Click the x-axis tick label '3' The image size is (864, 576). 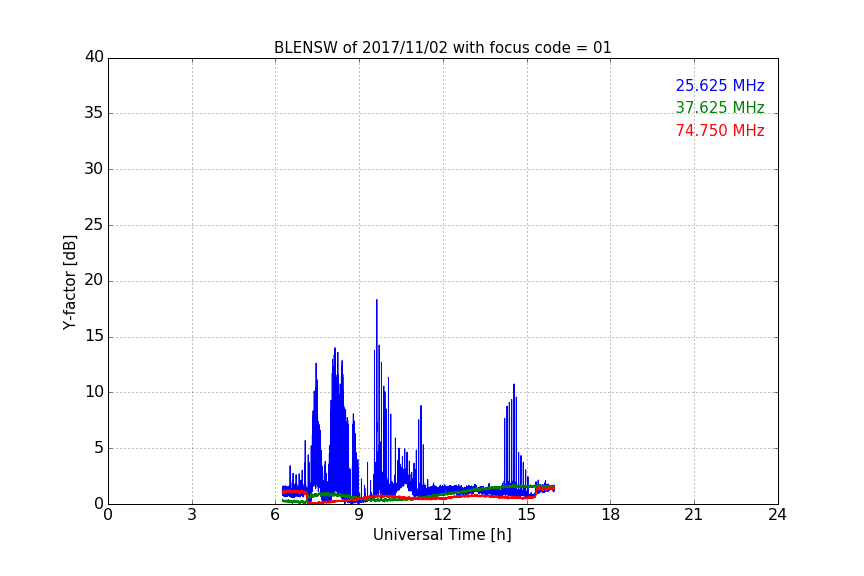click(x=192, y=515)
